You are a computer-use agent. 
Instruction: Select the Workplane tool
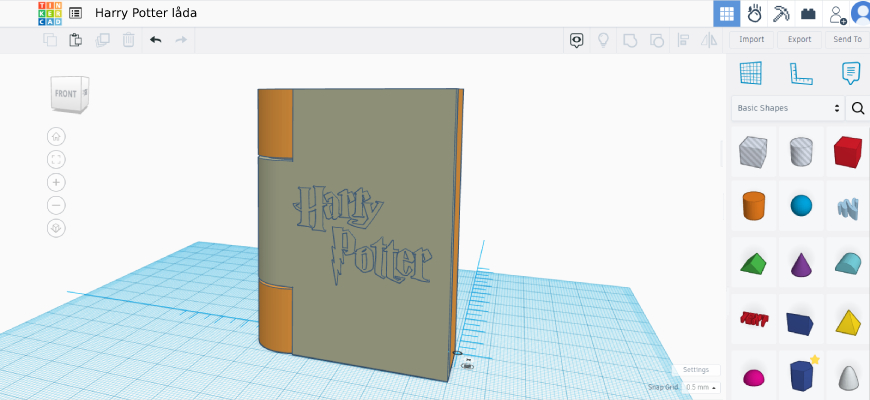[751, 73]
